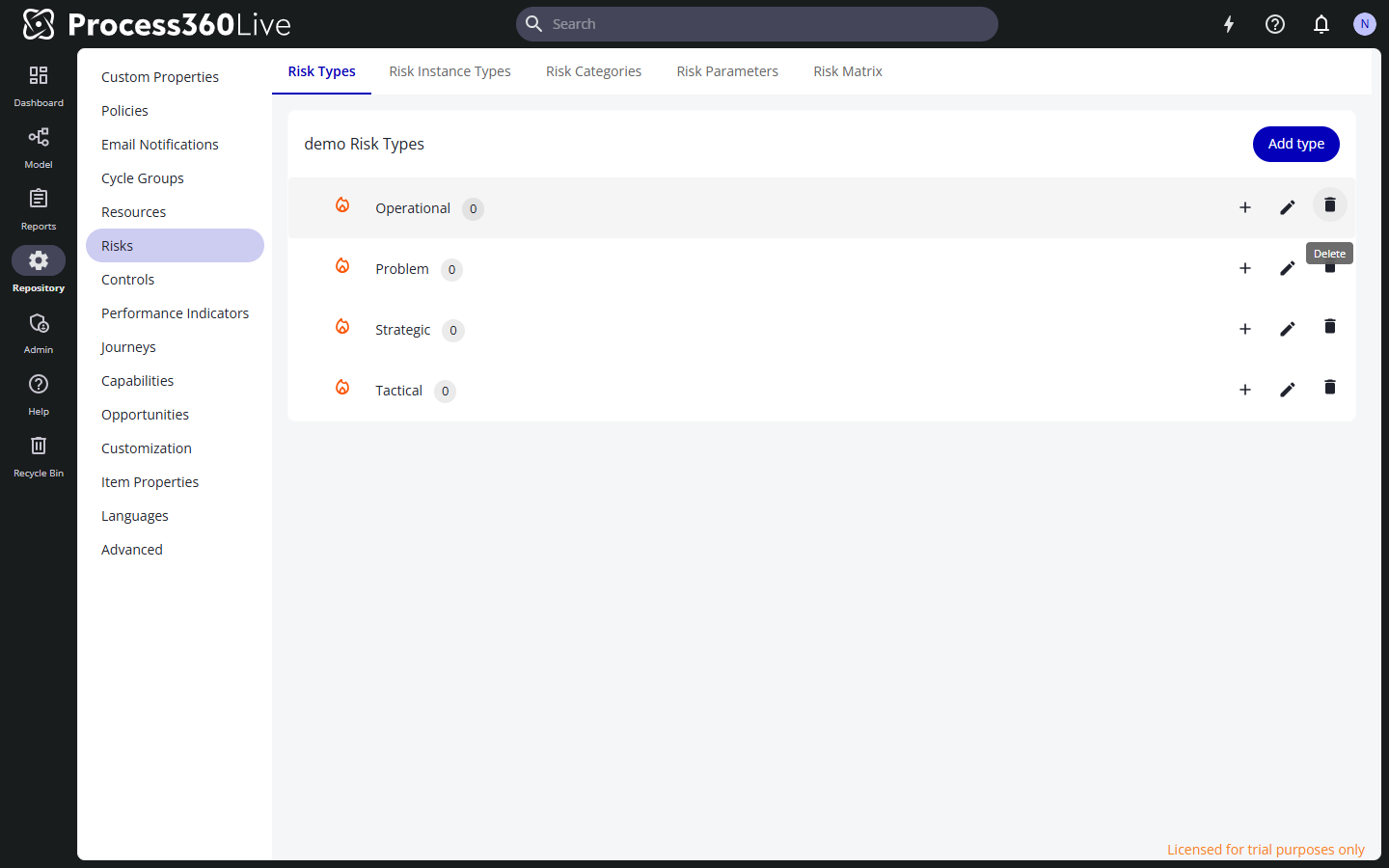Screen dimensions: 1389x868
Task: Select the Repository gear icon
Action: pos(39,260)
